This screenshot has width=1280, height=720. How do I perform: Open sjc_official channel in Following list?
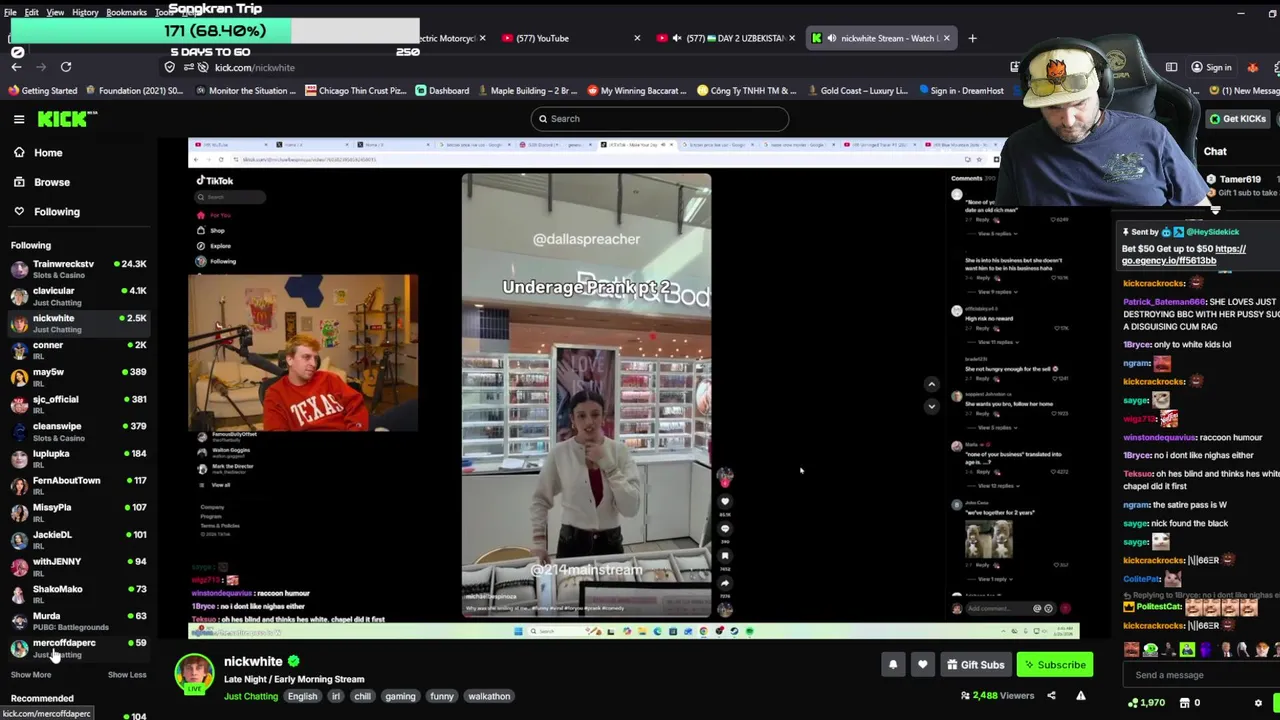pyautogui.click(x=78, y=404)
